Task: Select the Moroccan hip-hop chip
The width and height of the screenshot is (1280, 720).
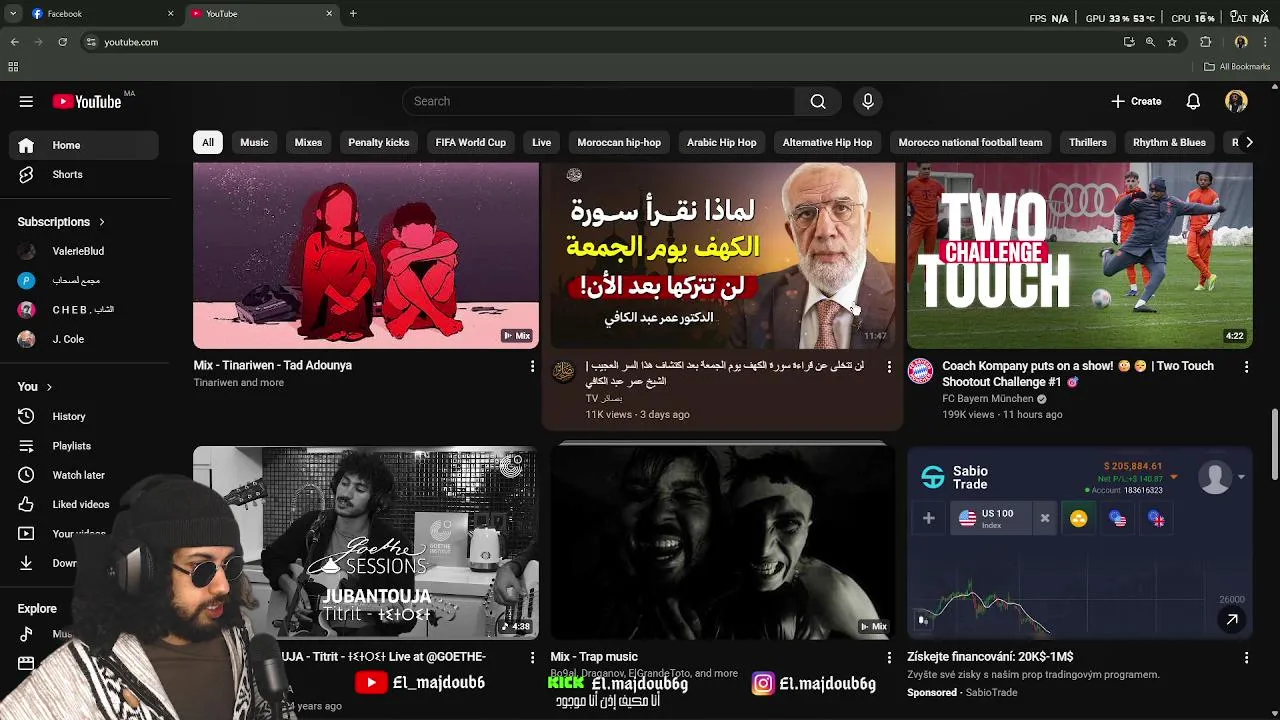Action: click(619, 142)
